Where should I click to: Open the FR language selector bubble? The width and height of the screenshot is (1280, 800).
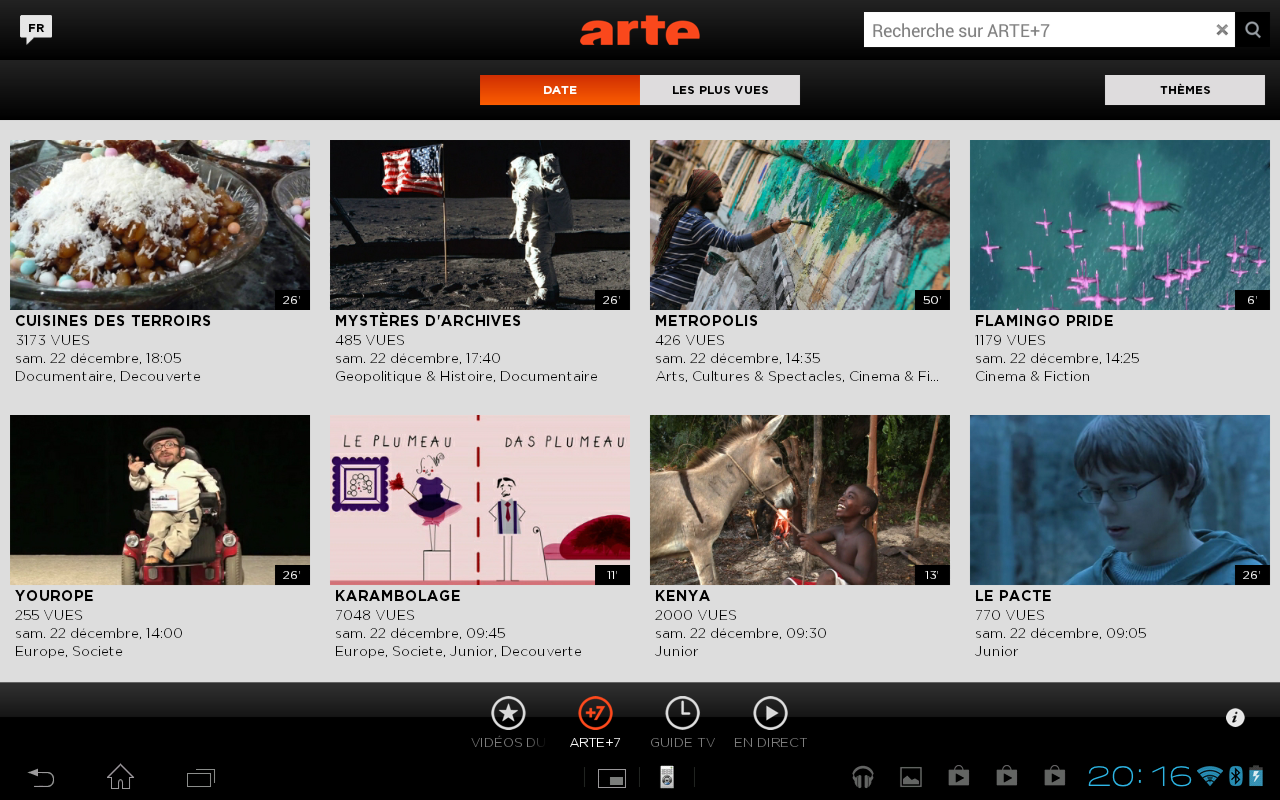pos(36,29)
